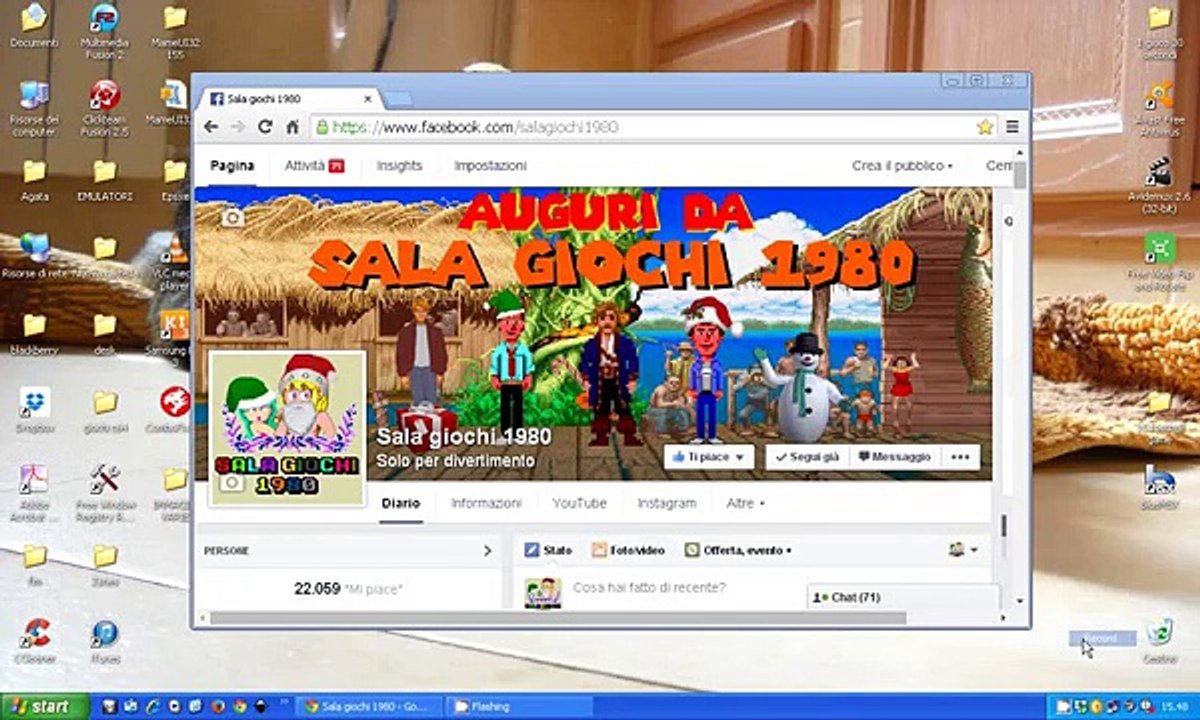This screenshot has height=720, width=1200.
Task: Switch to the Diario tab
Action: 401,503
